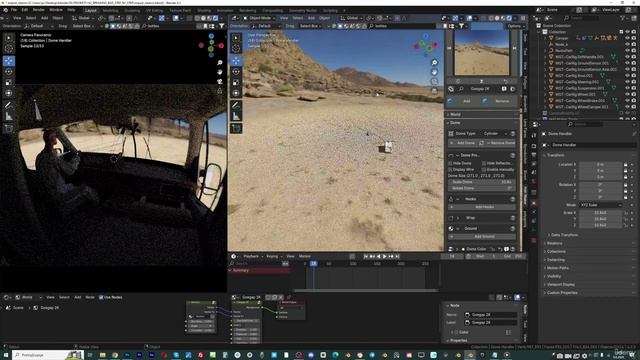Expand the Viewport Display panel
640x360 pixels.
coord(560,284)
